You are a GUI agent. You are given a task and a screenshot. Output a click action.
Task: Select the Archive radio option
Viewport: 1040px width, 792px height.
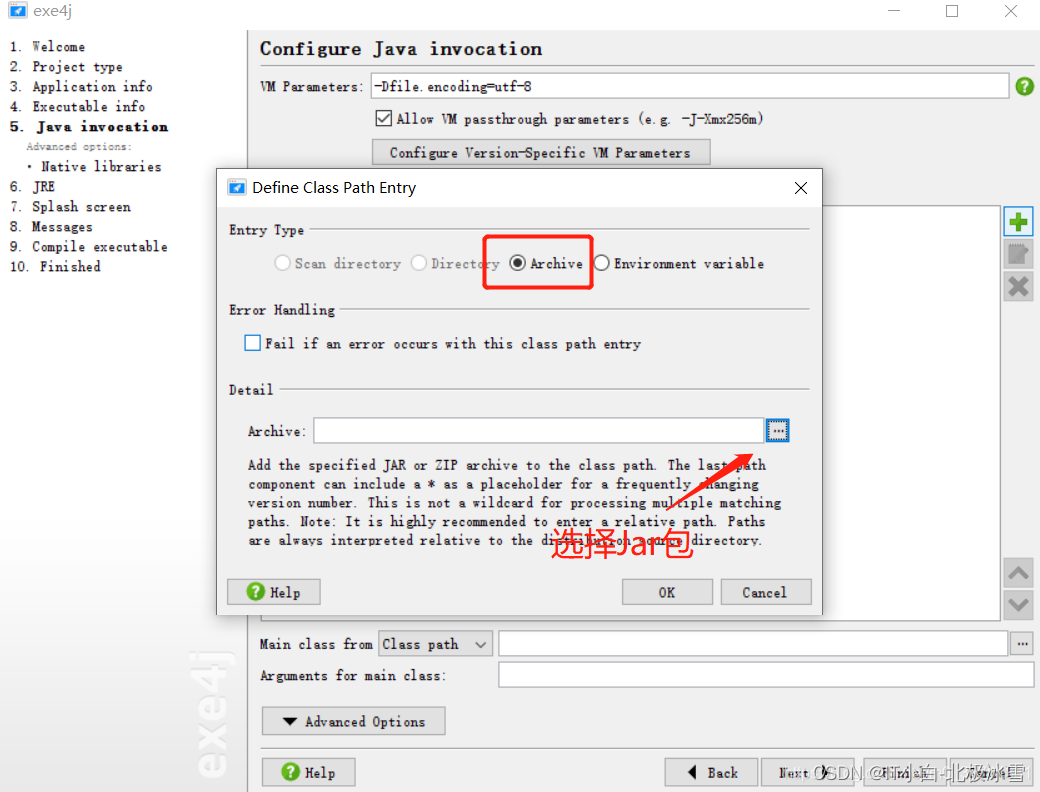pyautogui.click(x=546, y=263)
